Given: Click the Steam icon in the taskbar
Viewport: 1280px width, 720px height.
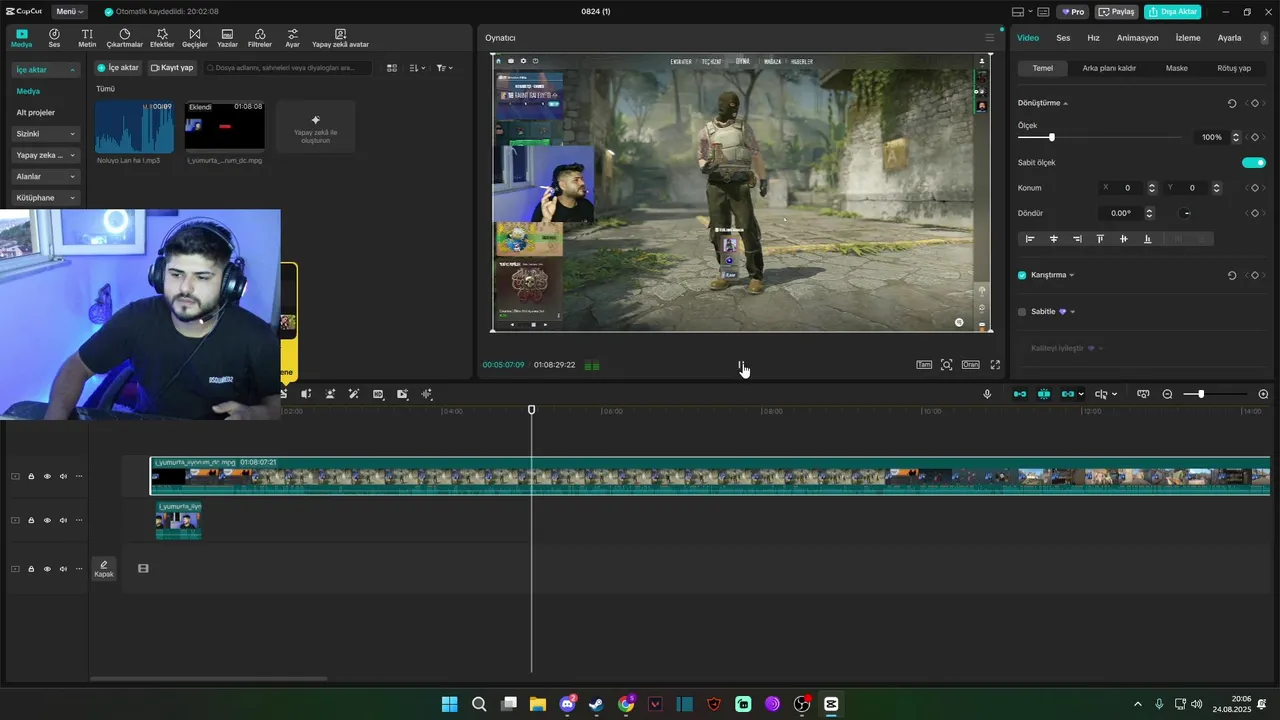Looking at the screenshot, I should pyautogui.click(x=596, y=704).
